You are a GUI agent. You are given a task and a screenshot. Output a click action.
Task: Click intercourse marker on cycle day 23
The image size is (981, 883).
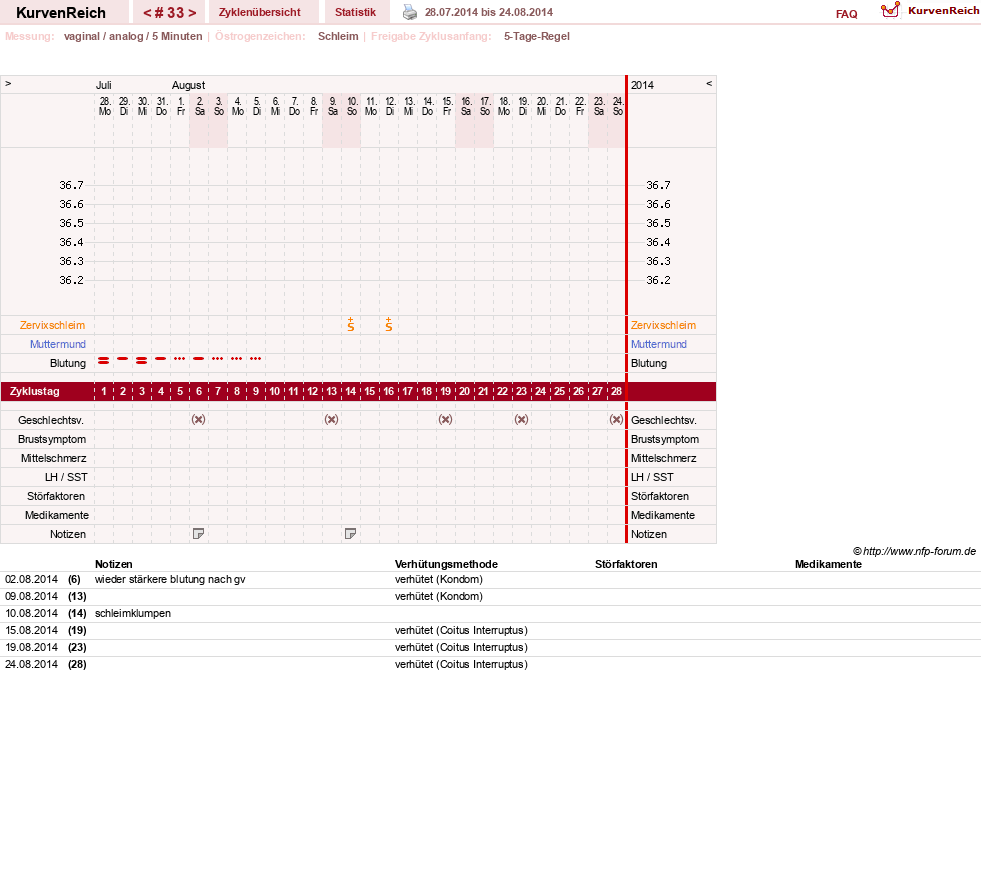pos(521,419)
